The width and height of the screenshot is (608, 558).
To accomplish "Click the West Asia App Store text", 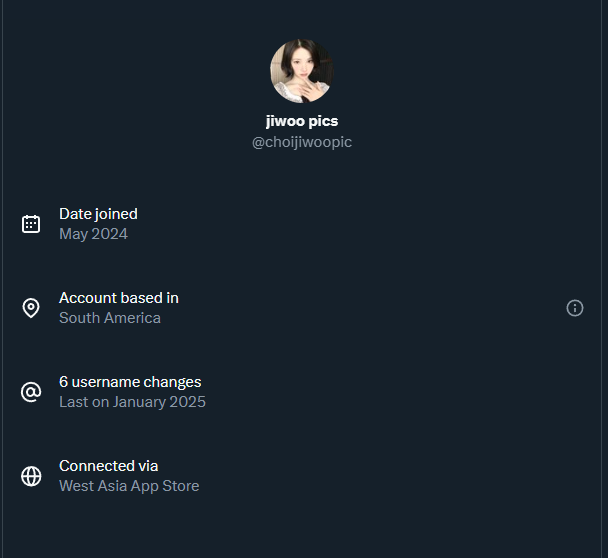I will [x=129, y=486].
